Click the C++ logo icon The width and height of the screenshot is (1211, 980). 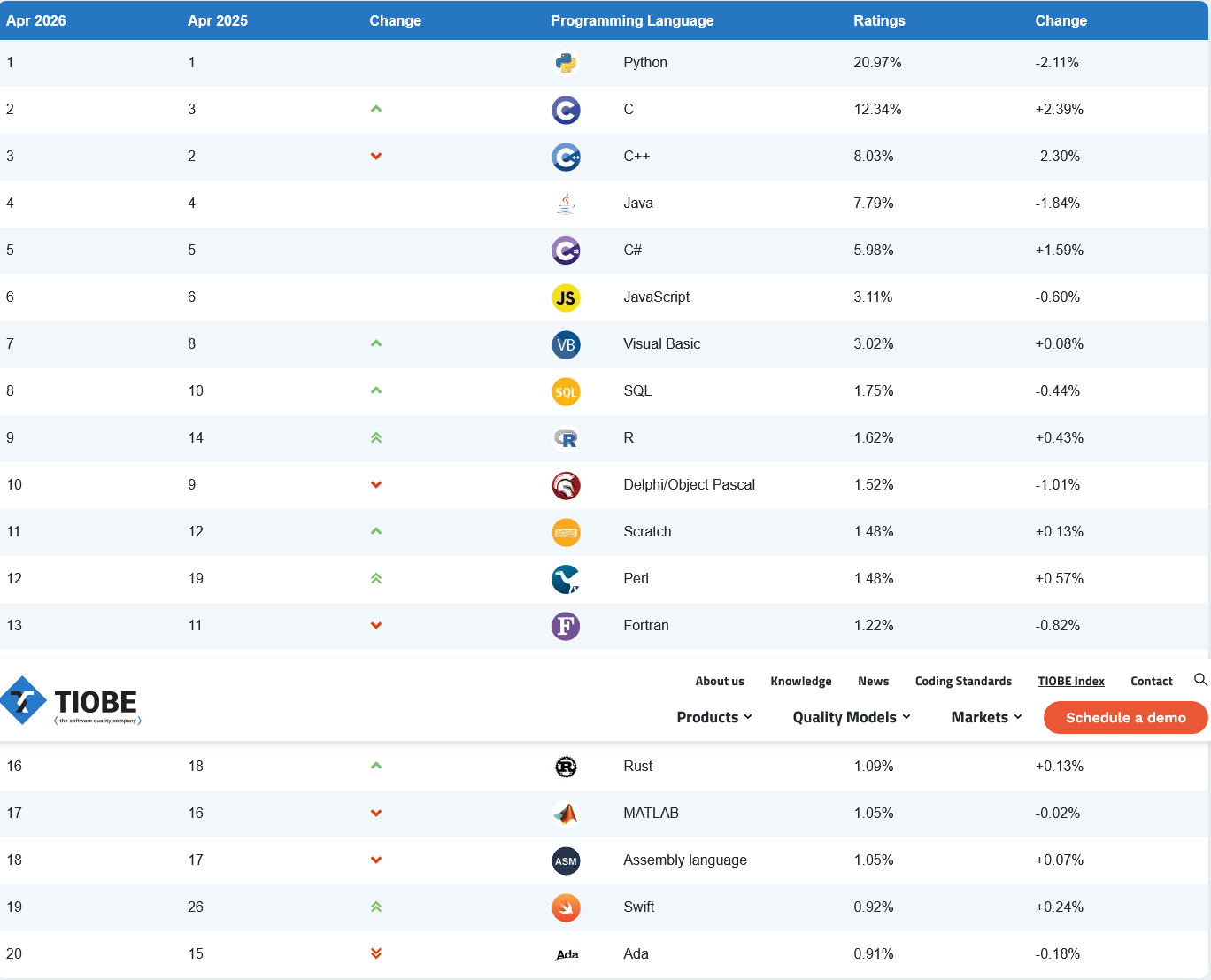click(x=566, y=157)
